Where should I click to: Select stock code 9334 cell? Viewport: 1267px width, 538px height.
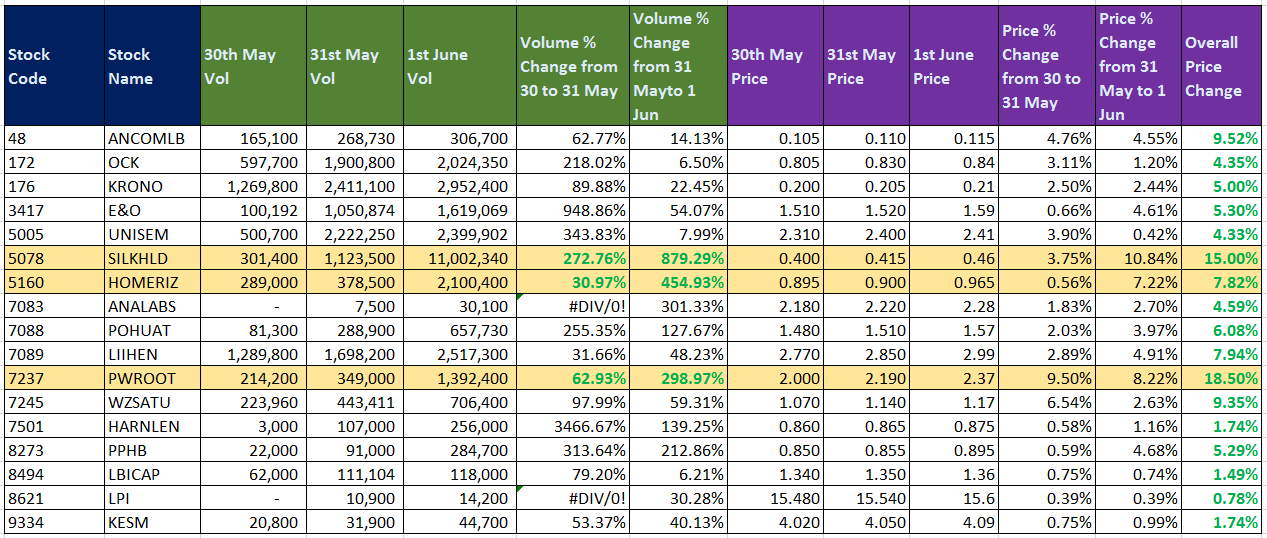click(x=53, y=522)
